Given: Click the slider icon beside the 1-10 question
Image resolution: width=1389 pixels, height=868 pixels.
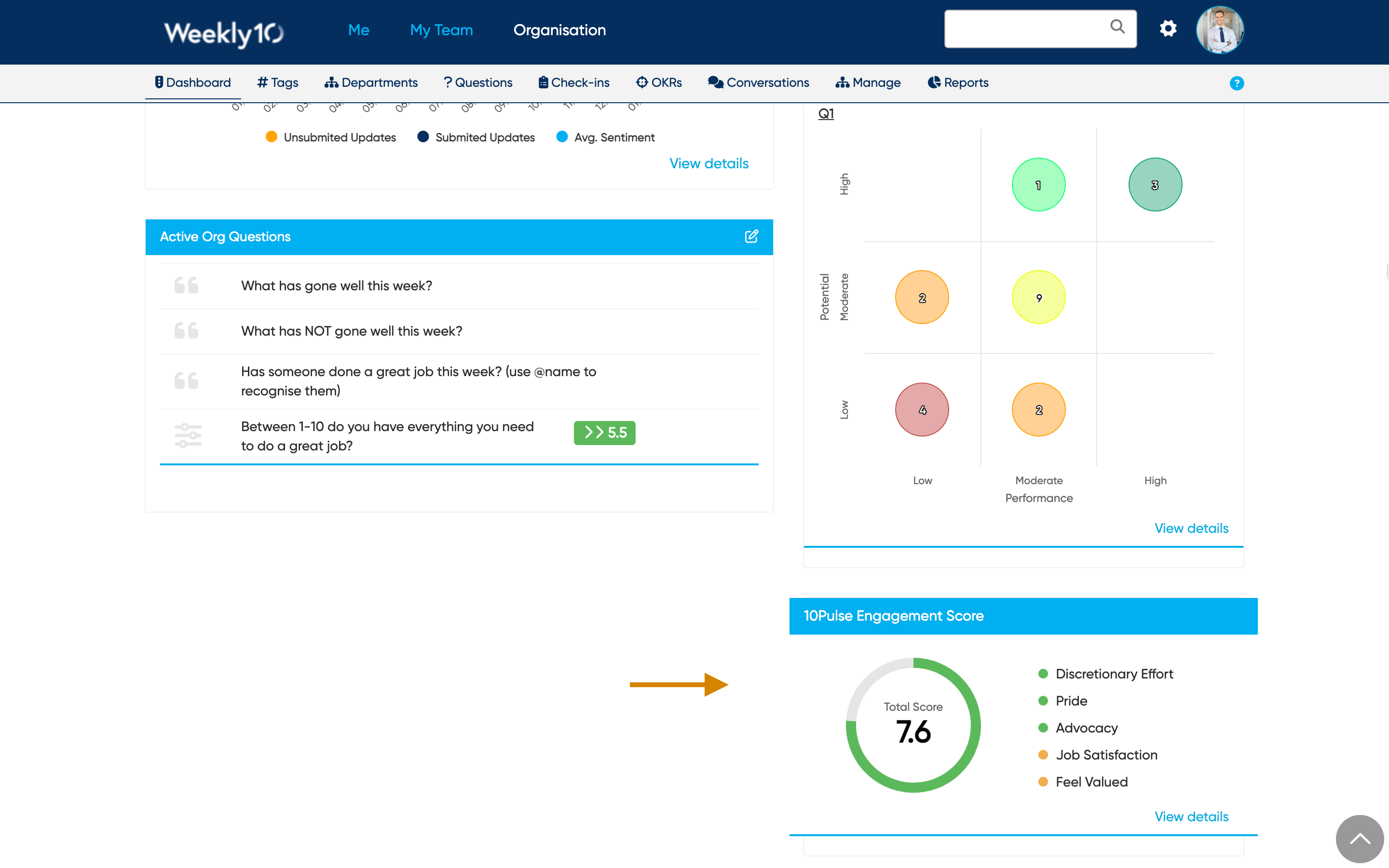Looking at the screenshot, I should 188,436.
